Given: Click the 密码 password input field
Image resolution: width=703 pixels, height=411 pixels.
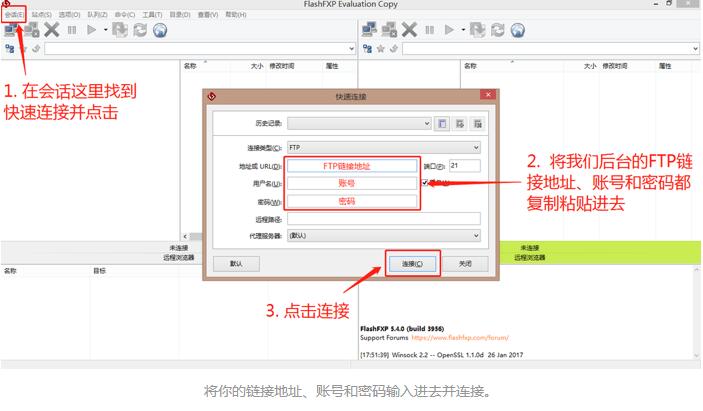Looking at the screenshot, I should (x=352, y=201).
